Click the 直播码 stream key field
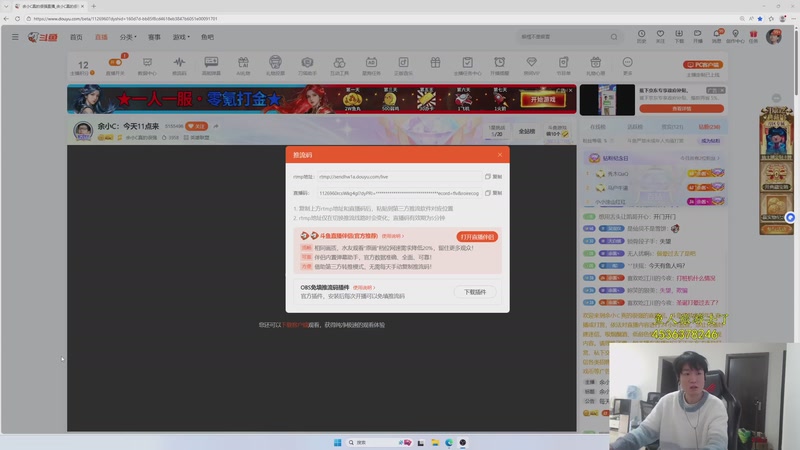The image size is (800, 450). 399,193
